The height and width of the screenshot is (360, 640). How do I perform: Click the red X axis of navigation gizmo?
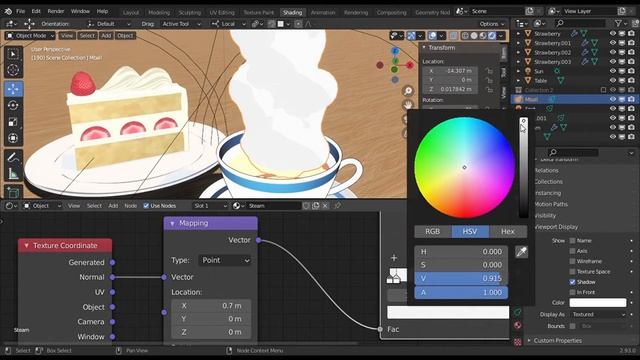(x=410, y=64)
